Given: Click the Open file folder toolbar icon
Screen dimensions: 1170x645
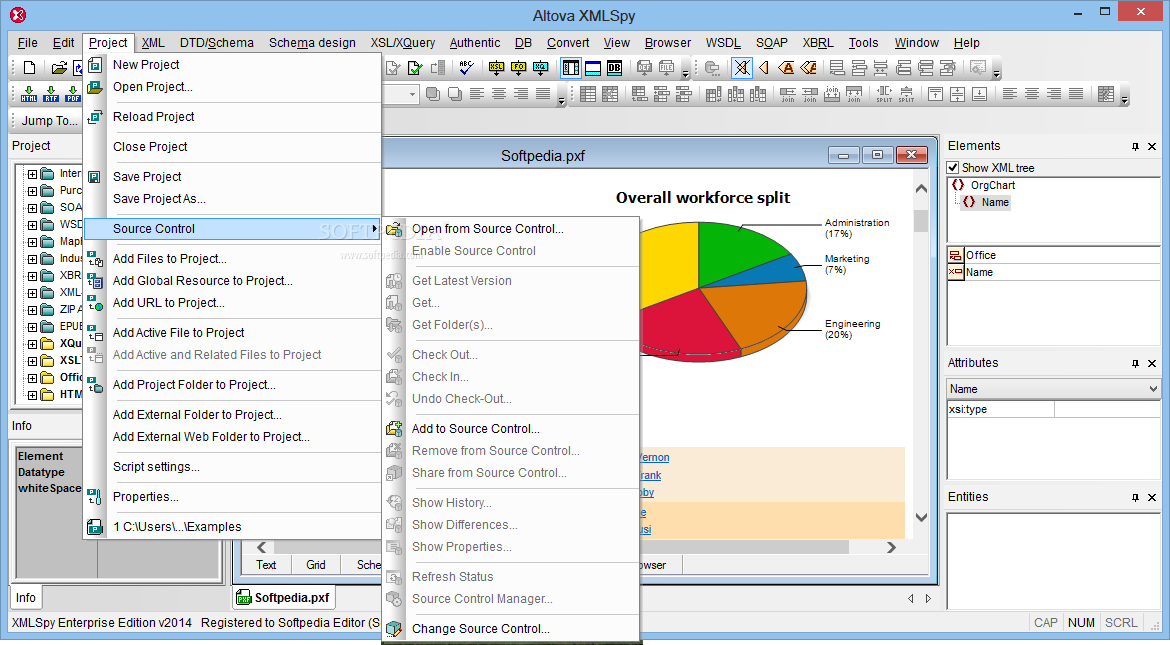Looking at the screenshot, I should click(59, 68).
